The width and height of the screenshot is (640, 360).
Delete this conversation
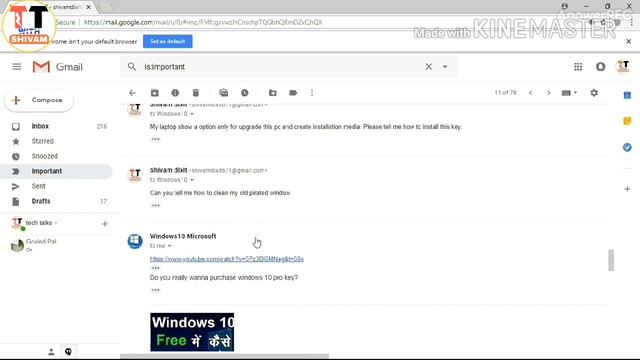[196, 93]
